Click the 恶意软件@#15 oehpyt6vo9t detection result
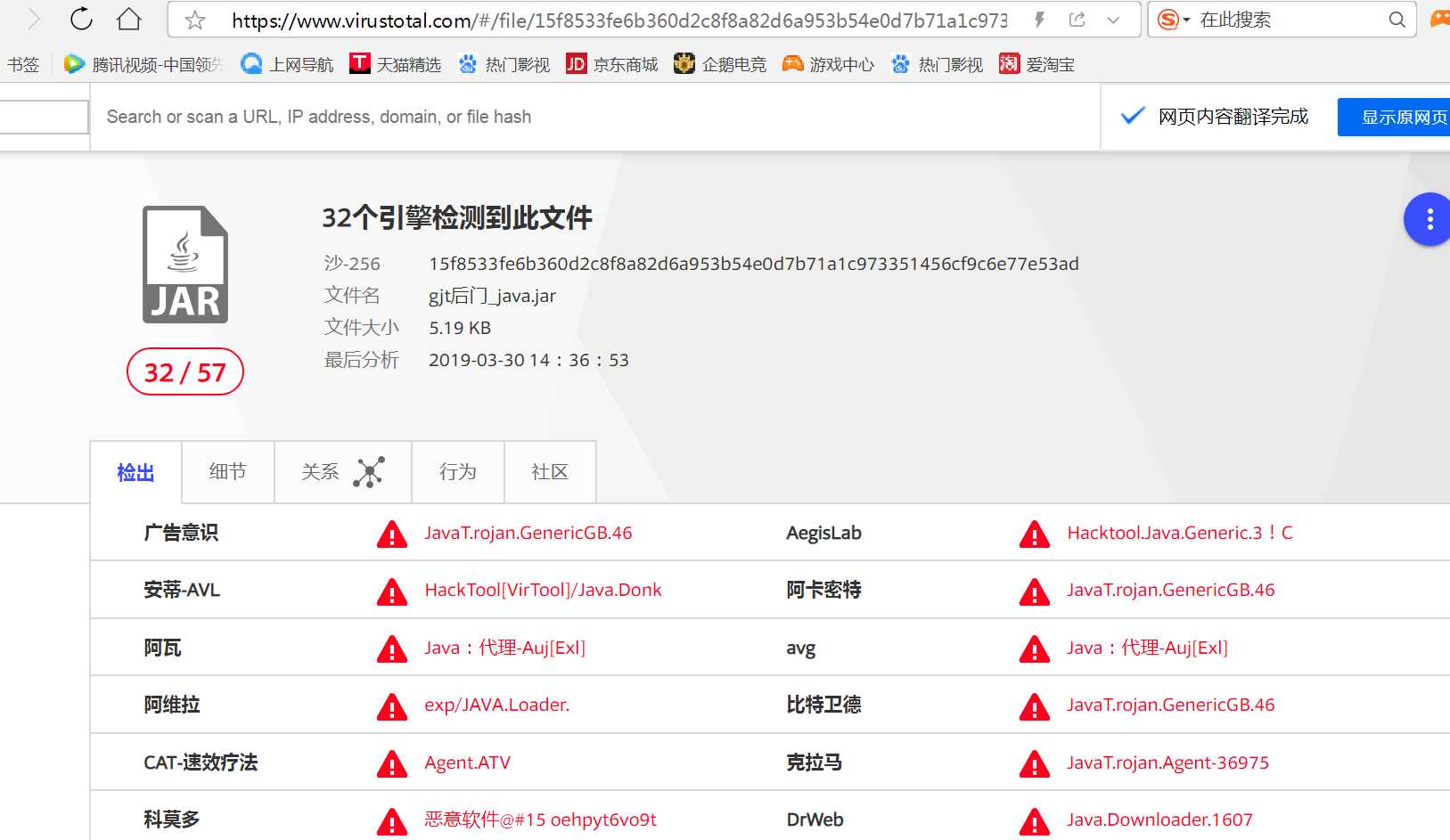This screenshot has width=1450, height=840. [540, 820]
